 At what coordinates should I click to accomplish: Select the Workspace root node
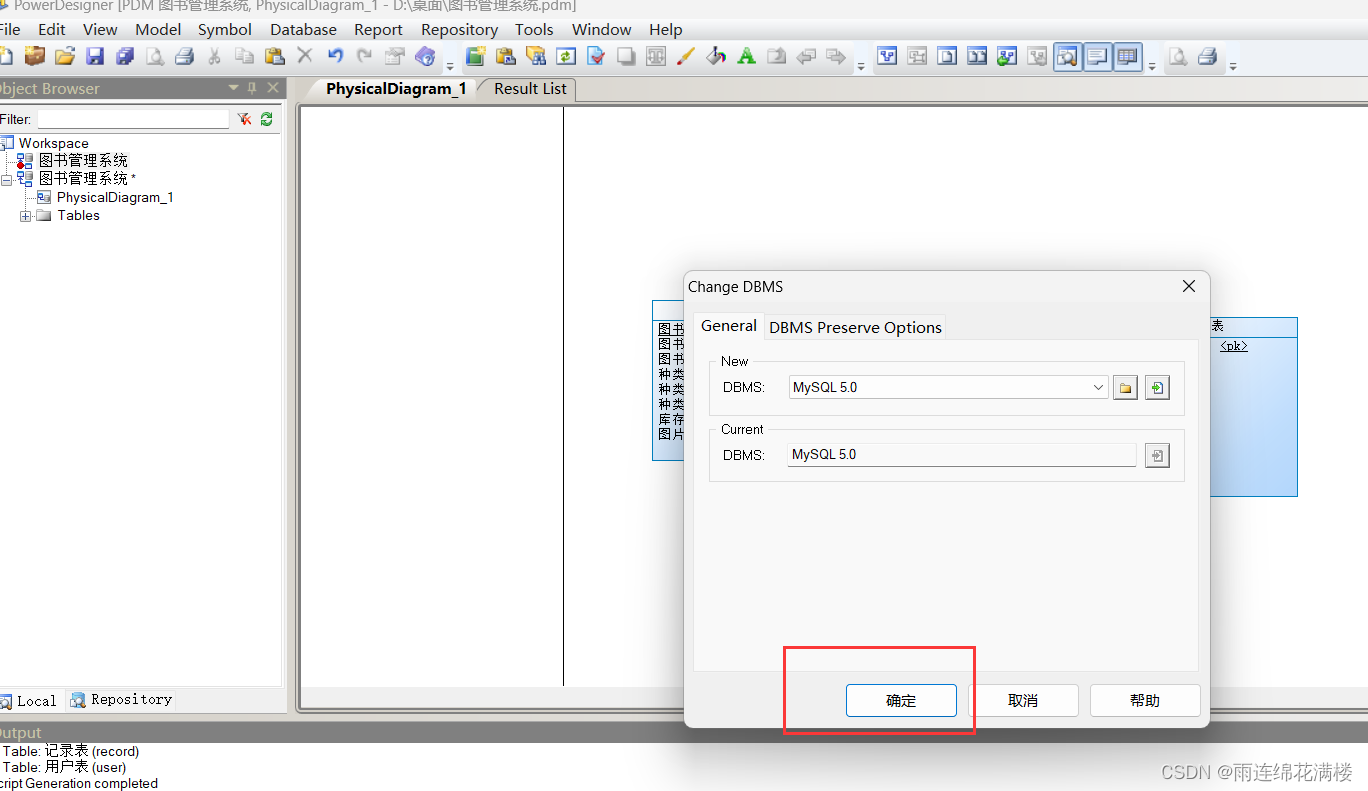point(53,143)
